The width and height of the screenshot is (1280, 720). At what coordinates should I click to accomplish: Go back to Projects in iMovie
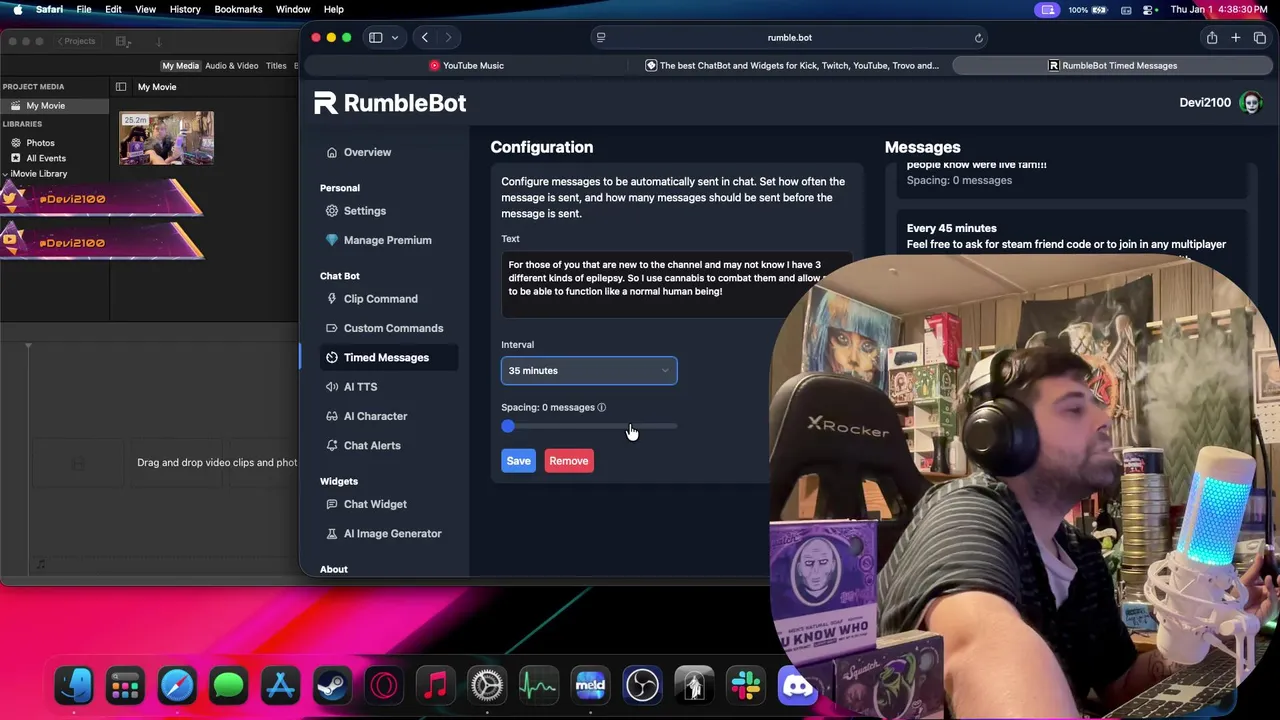[76, 41]
